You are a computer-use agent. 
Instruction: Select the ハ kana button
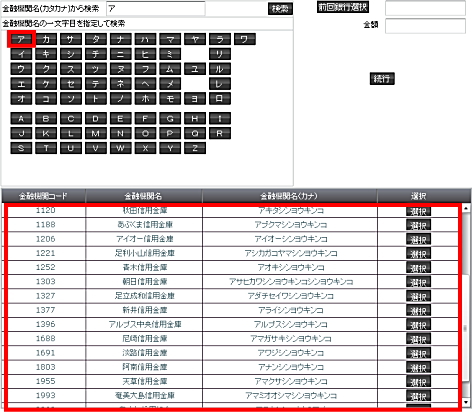pos(145,39)
